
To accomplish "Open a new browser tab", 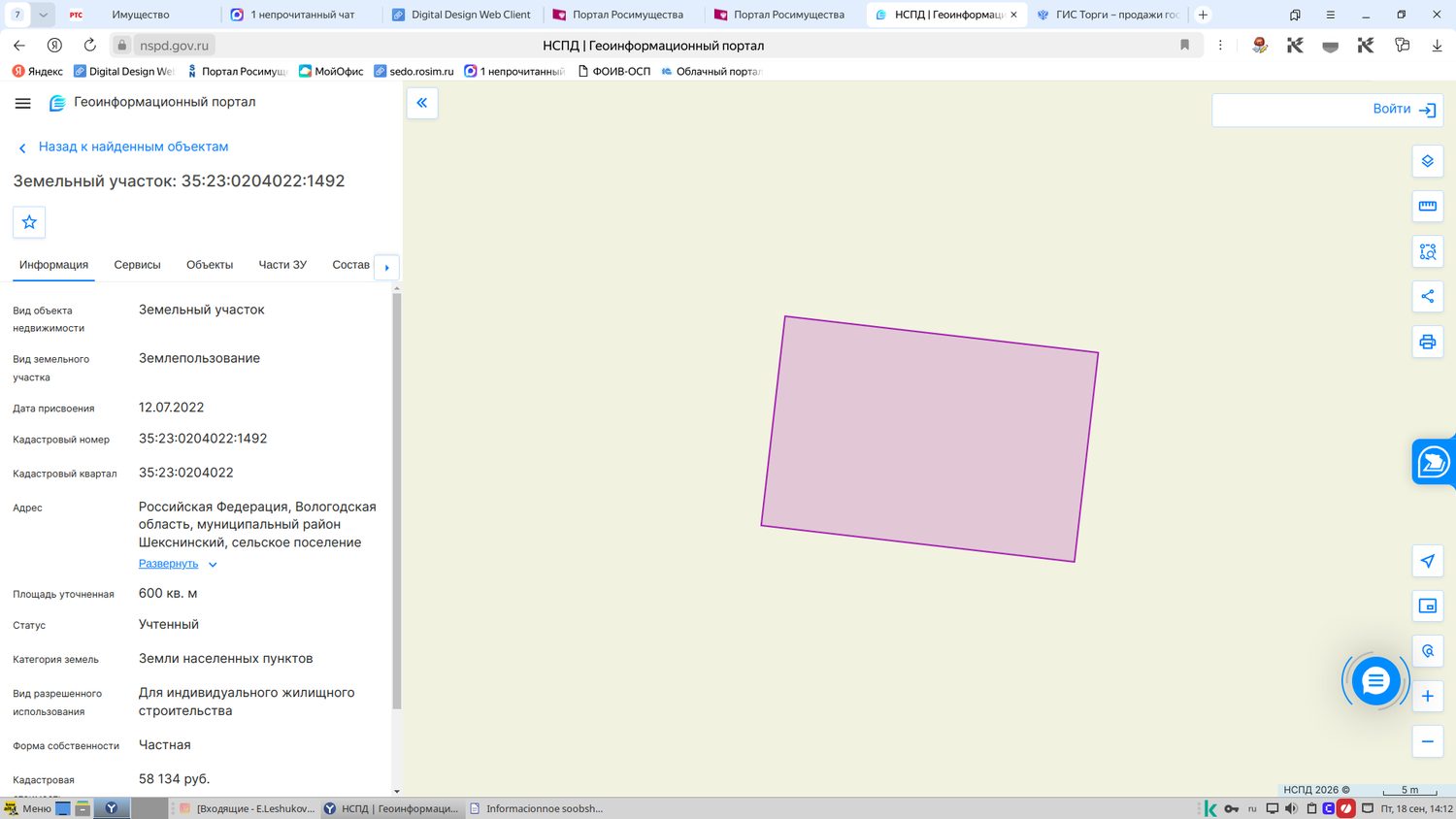I will pyautogui.click(x=1203, y=15).
